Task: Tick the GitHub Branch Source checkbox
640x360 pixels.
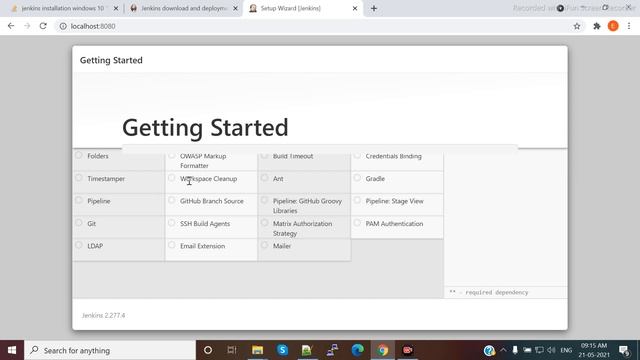Action: click(x=171, y=200)
